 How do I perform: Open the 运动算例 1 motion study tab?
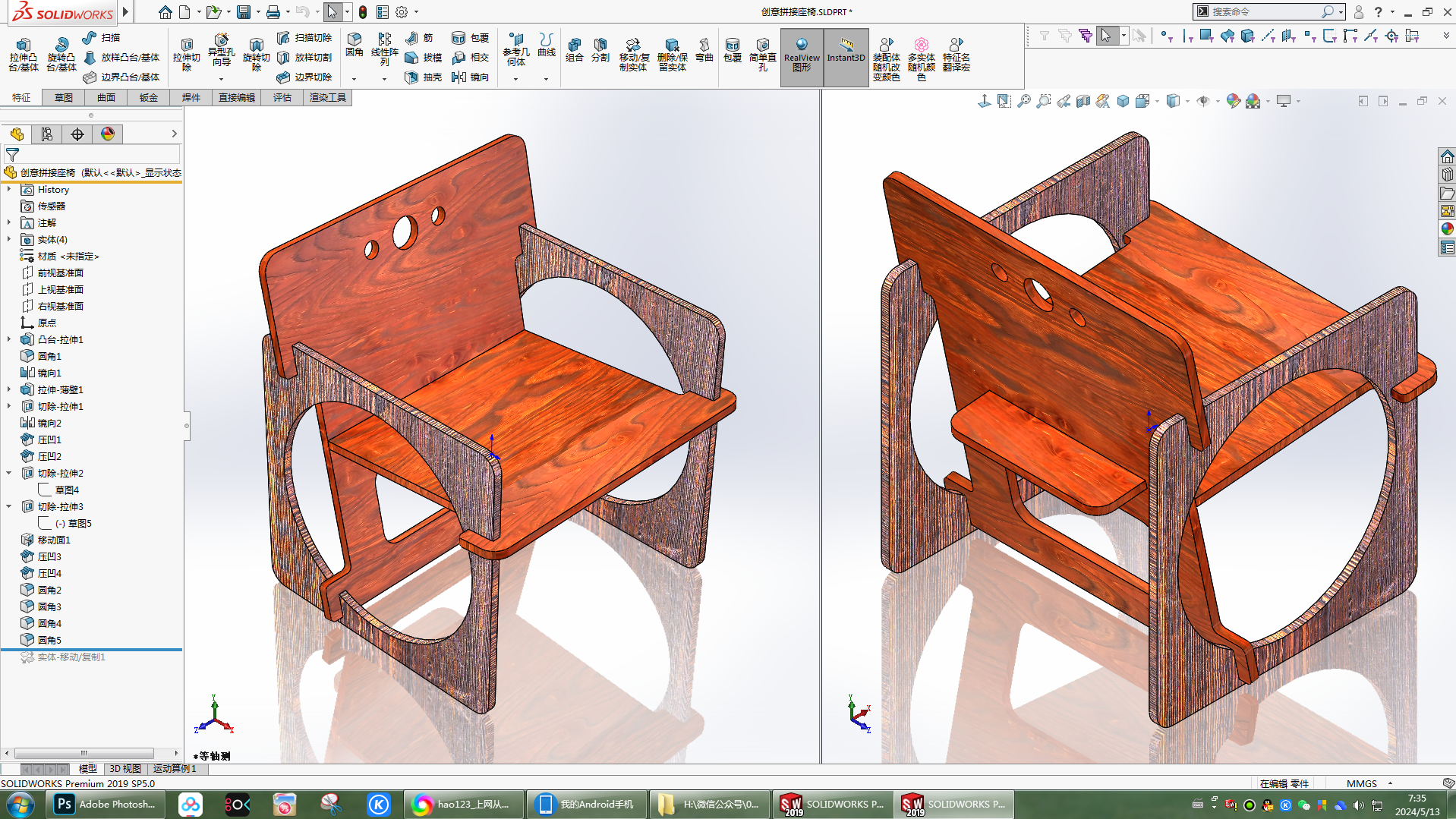pyautogui.click(x=175, y=769)
